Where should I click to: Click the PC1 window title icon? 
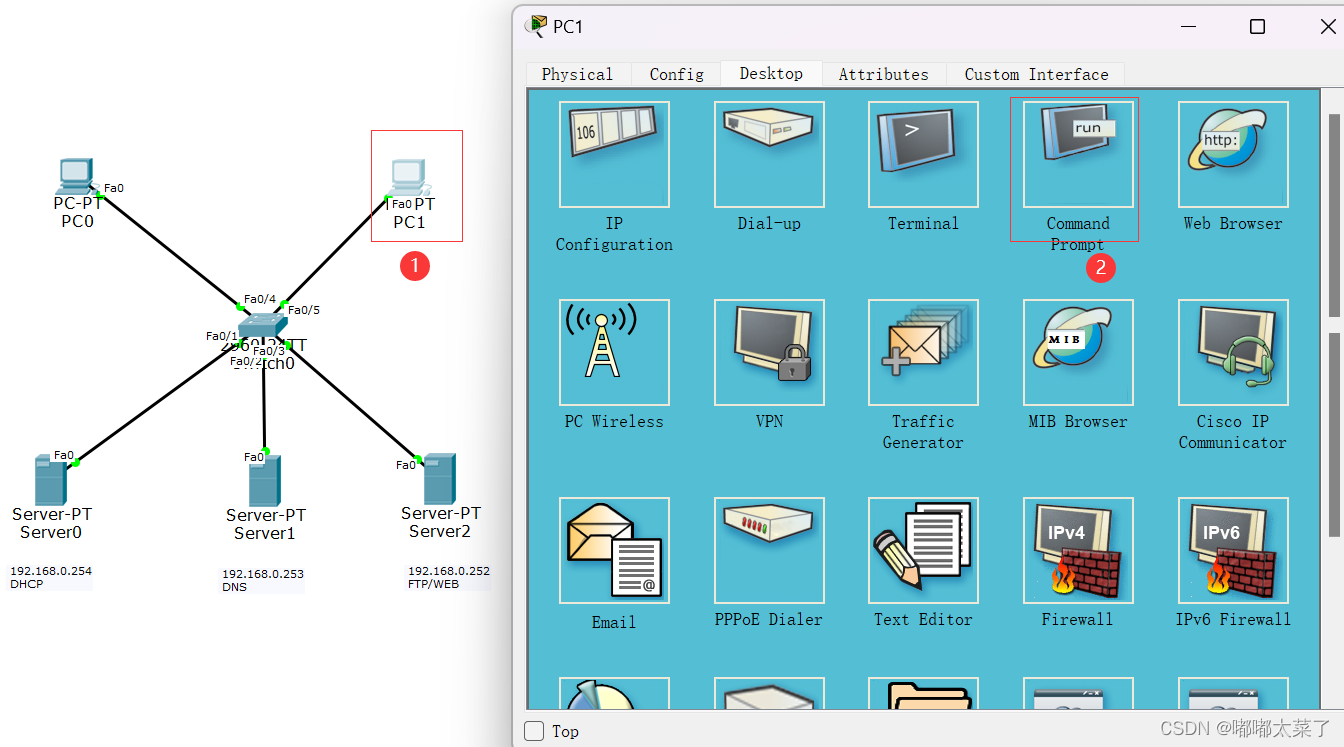(x=537, y=26)
